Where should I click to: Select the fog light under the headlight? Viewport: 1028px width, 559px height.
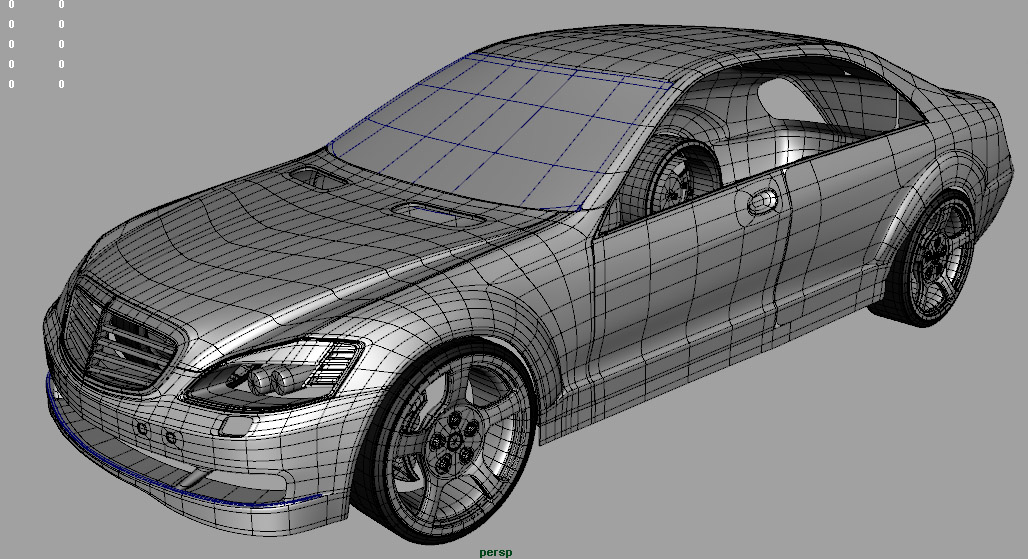pos(236,426)
